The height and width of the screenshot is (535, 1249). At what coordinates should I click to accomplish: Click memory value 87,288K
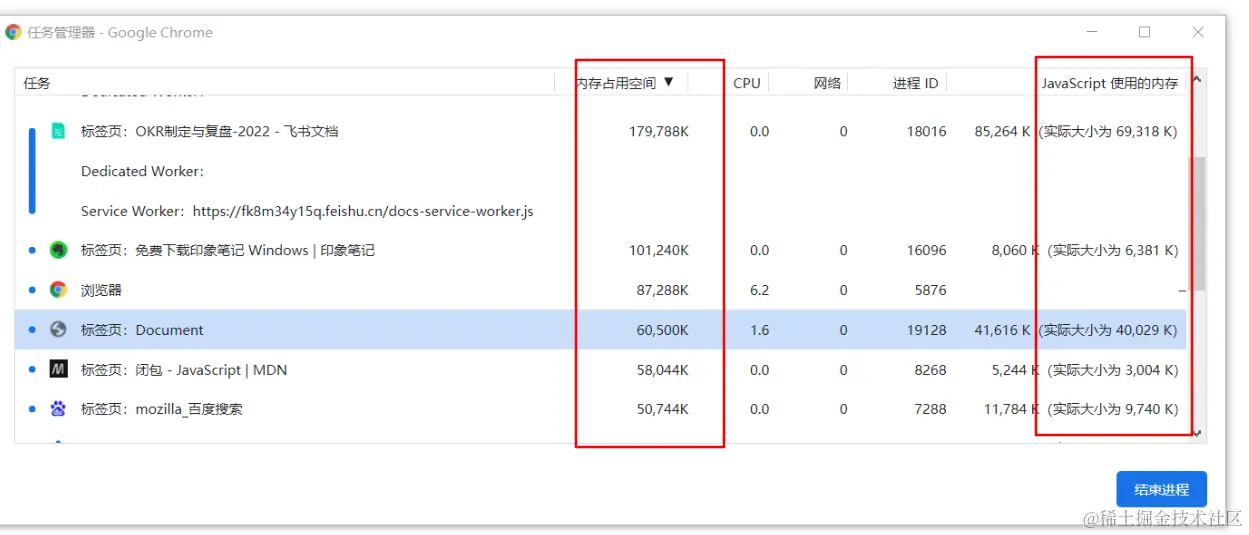click(x=662, y=290)
